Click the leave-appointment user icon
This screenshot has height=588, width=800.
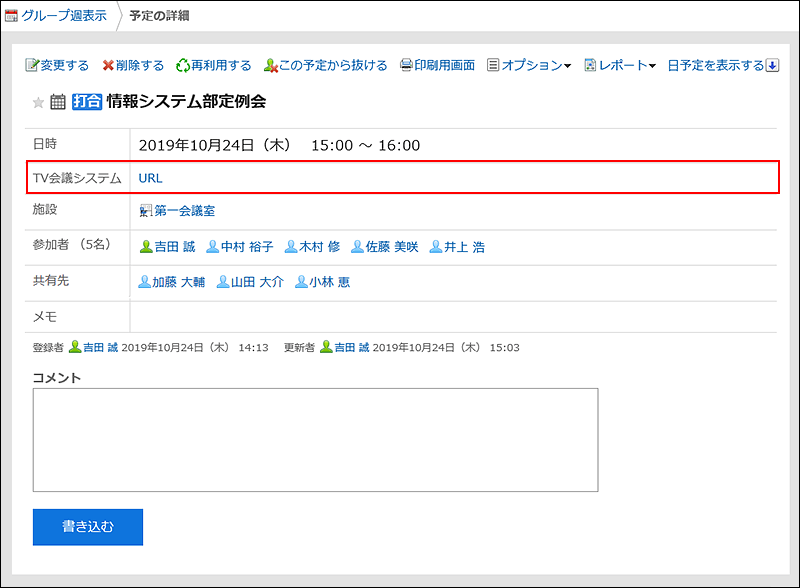point(270,65)
